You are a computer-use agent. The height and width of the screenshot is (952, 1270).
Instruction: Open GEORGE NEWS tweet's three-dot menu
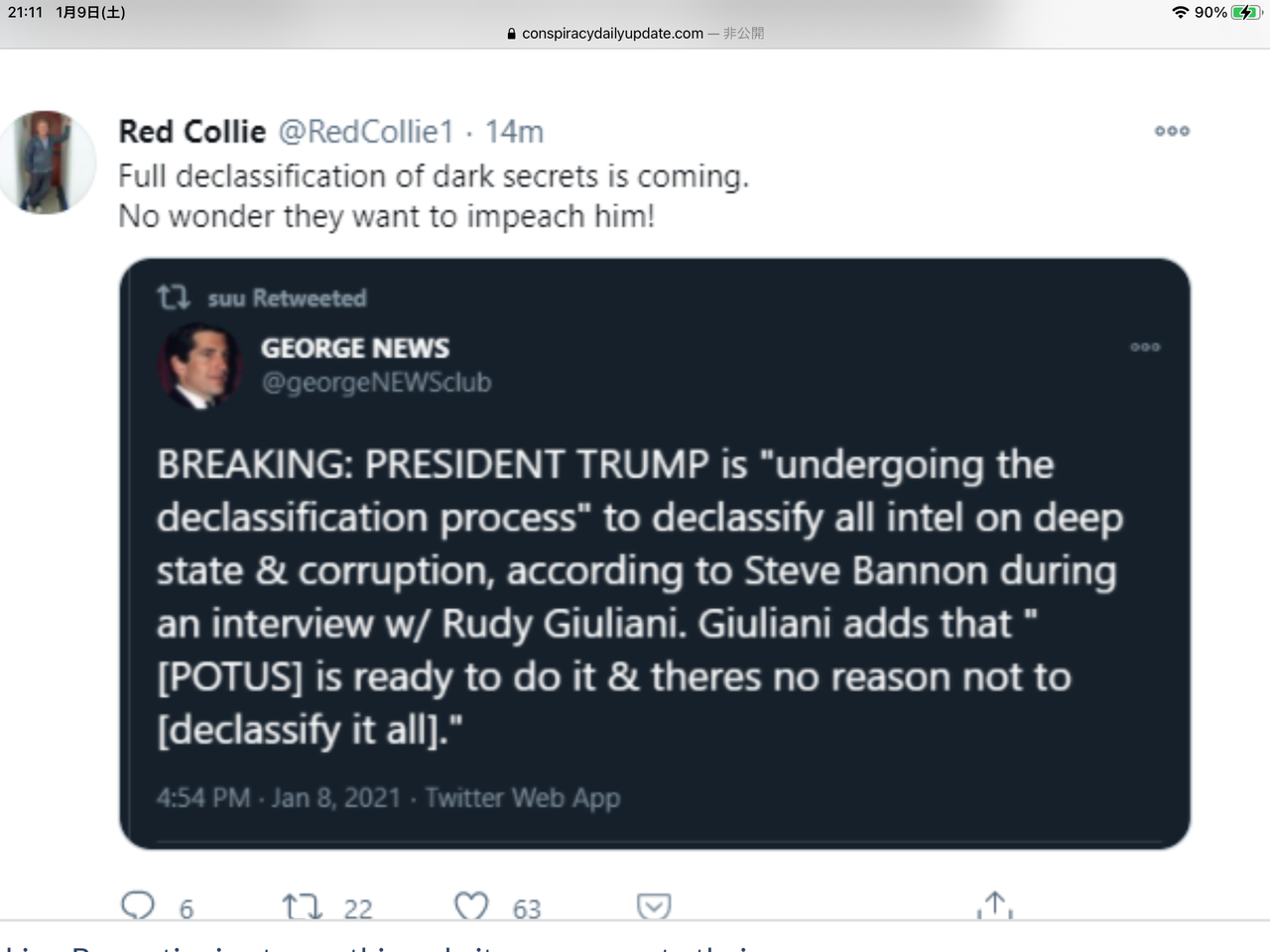coord(1145,347)
